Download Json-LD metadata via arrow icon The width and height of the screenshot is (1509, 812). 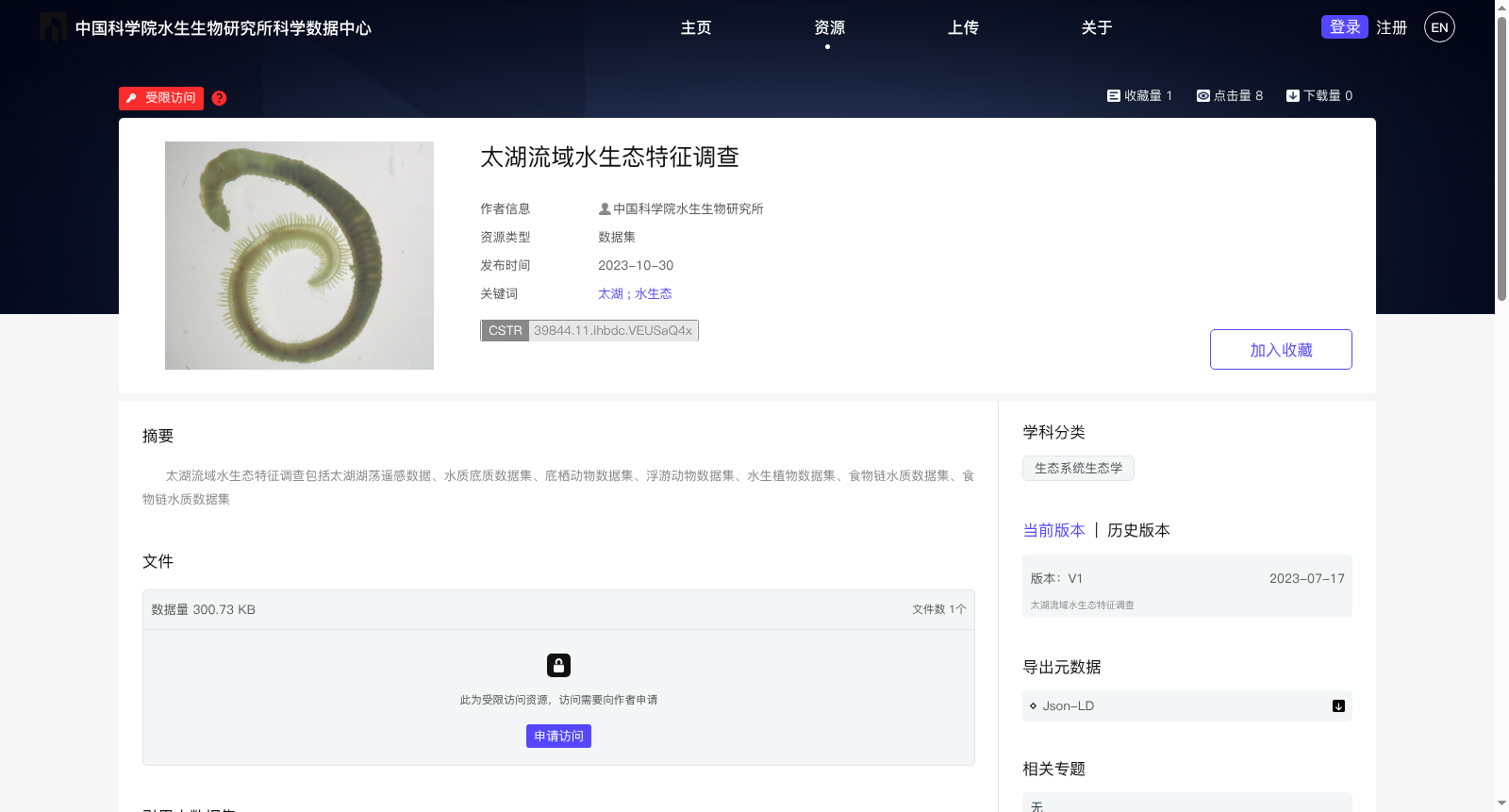point(1338,706)
